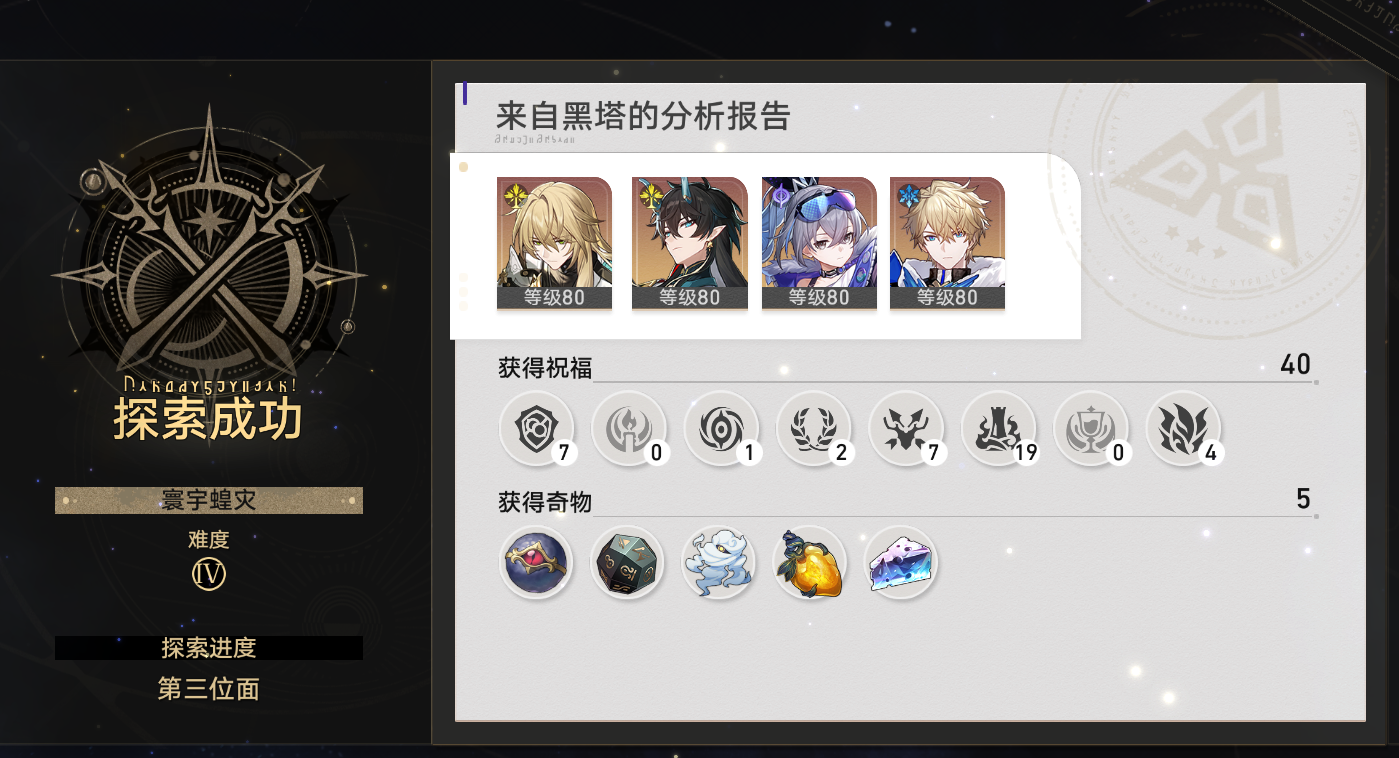Click the white ghost cloud curio
1399x758 pixels.
point(718,563)
